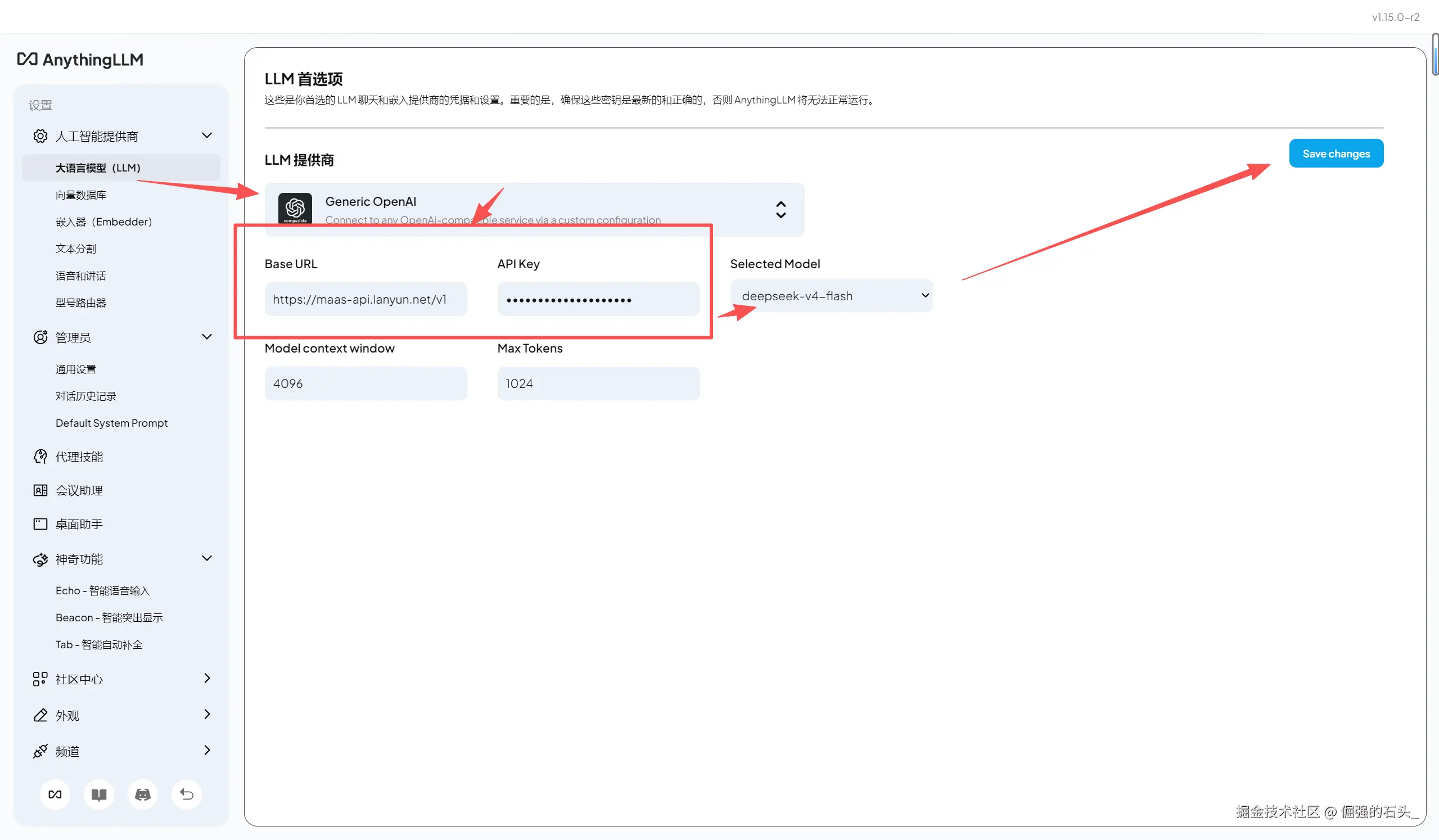
Task: Click the 会议助理 icon
Action: tap(40, 490)
